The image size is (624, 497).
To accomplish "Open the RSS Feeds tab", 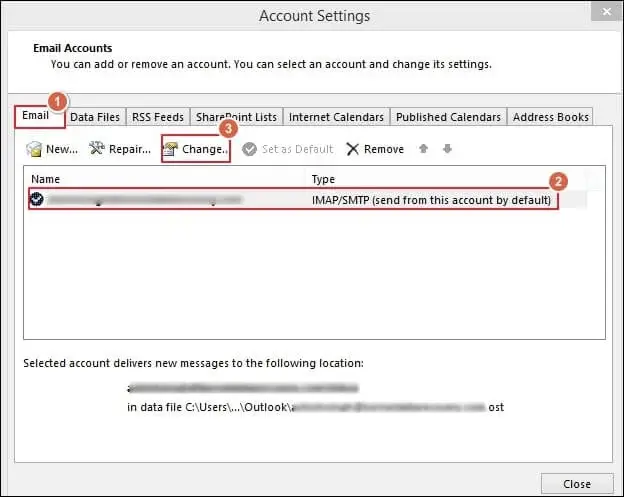I will 158,117.
